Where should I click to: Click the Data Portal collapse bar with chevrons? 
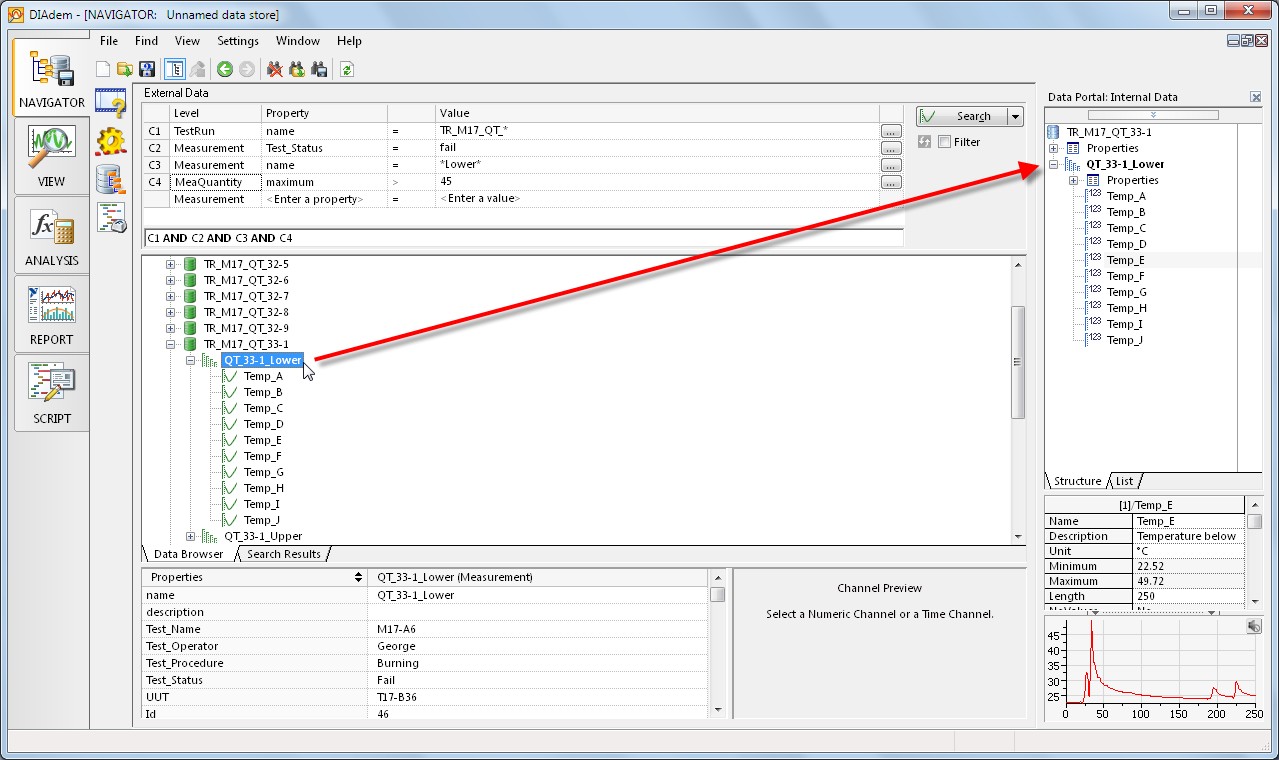[x=1153, y=115]
